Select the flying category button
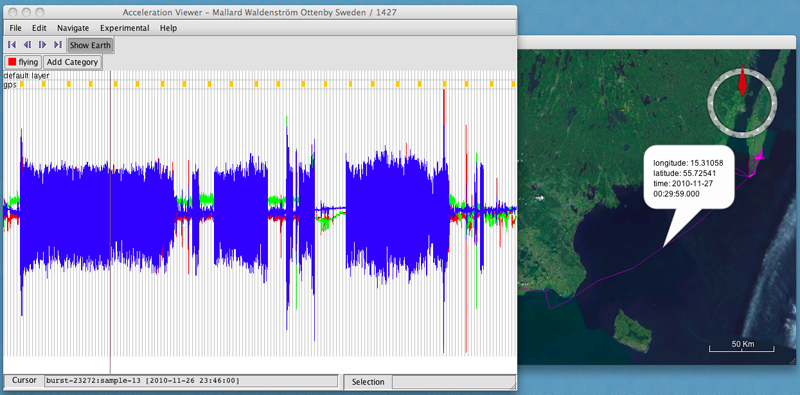This screenshot has width=800, height=395. (x=23, y=62)
